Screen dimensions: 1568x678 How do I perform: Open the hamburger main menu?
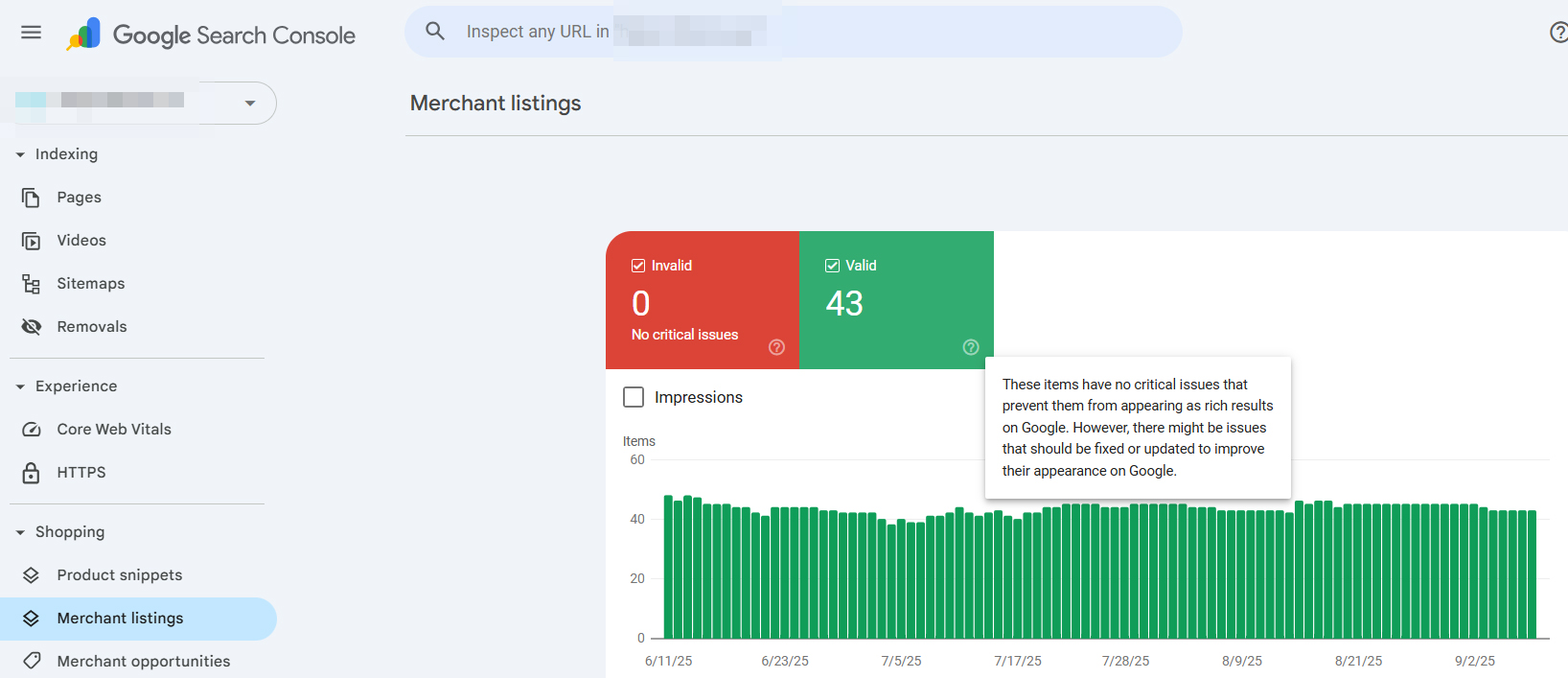click(x=31, y=33)
